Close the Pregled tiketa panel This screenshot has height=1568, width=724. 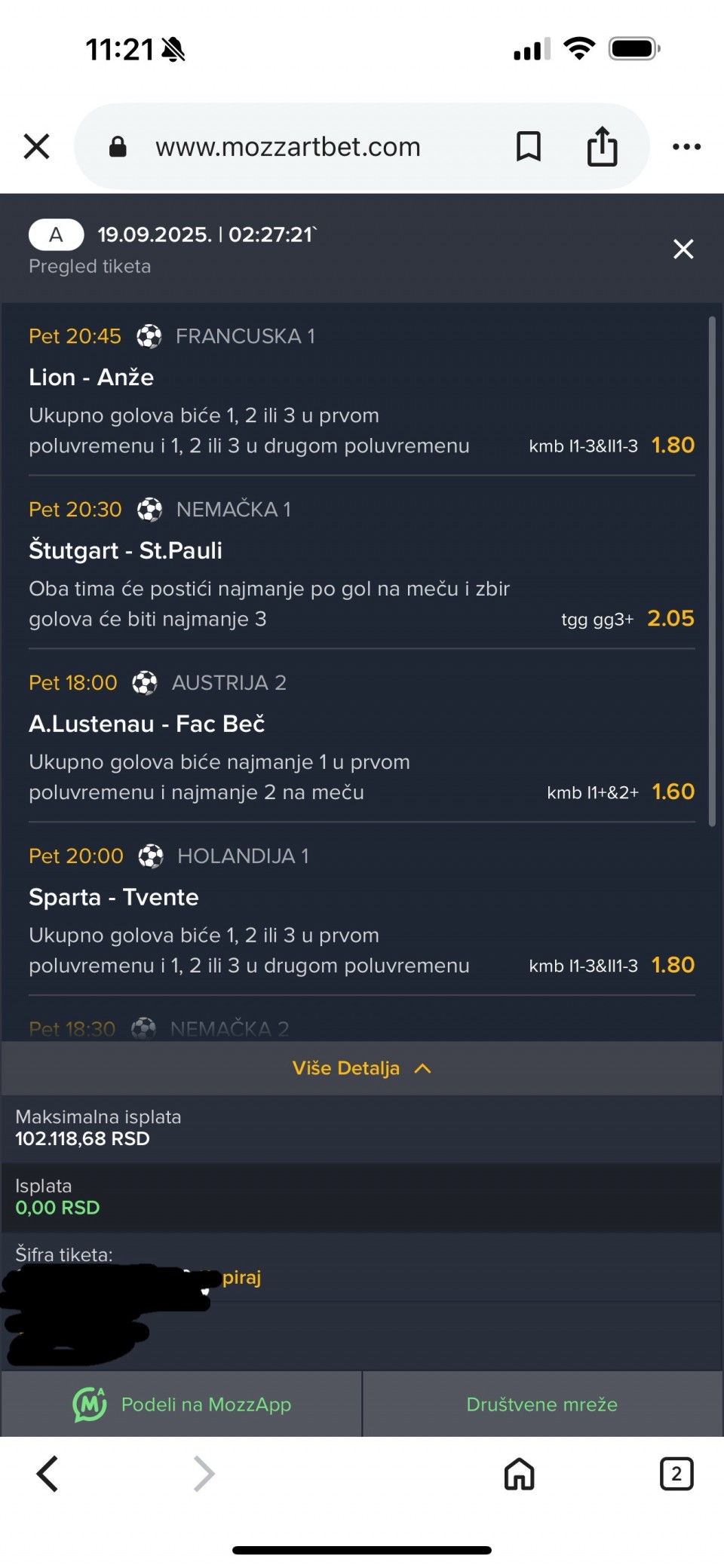click(x=683, y=250)
